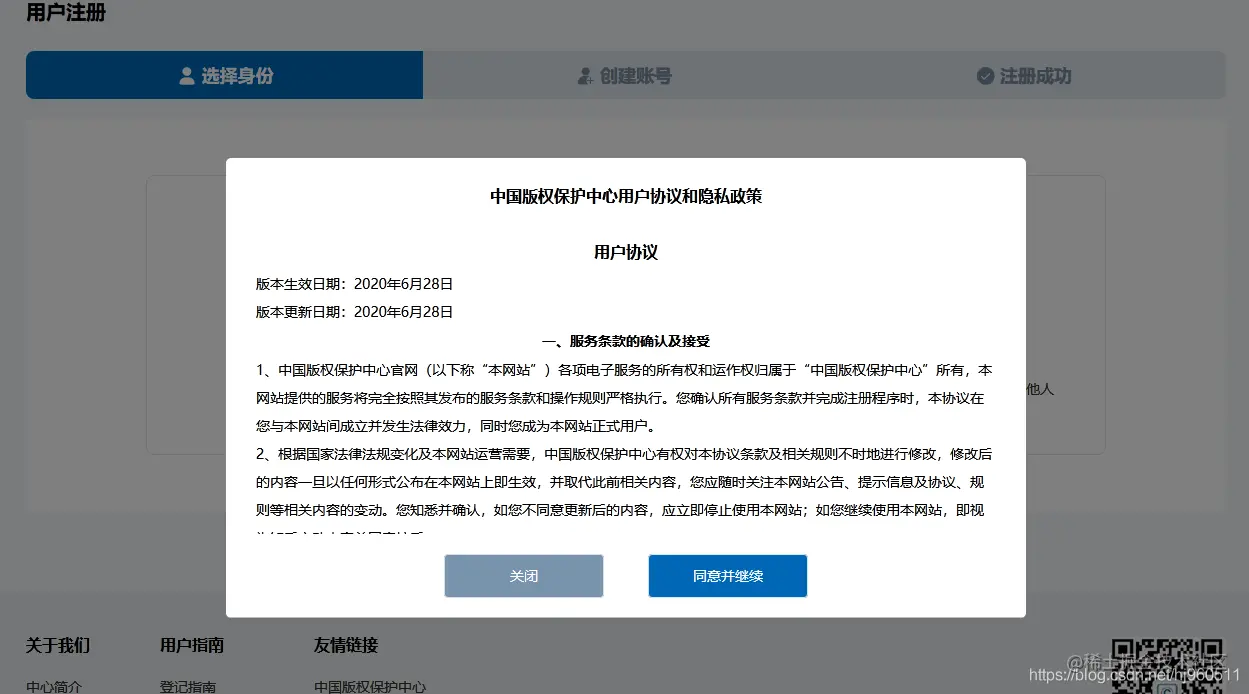Select the 选择身份 step tab

pos(225,75)
